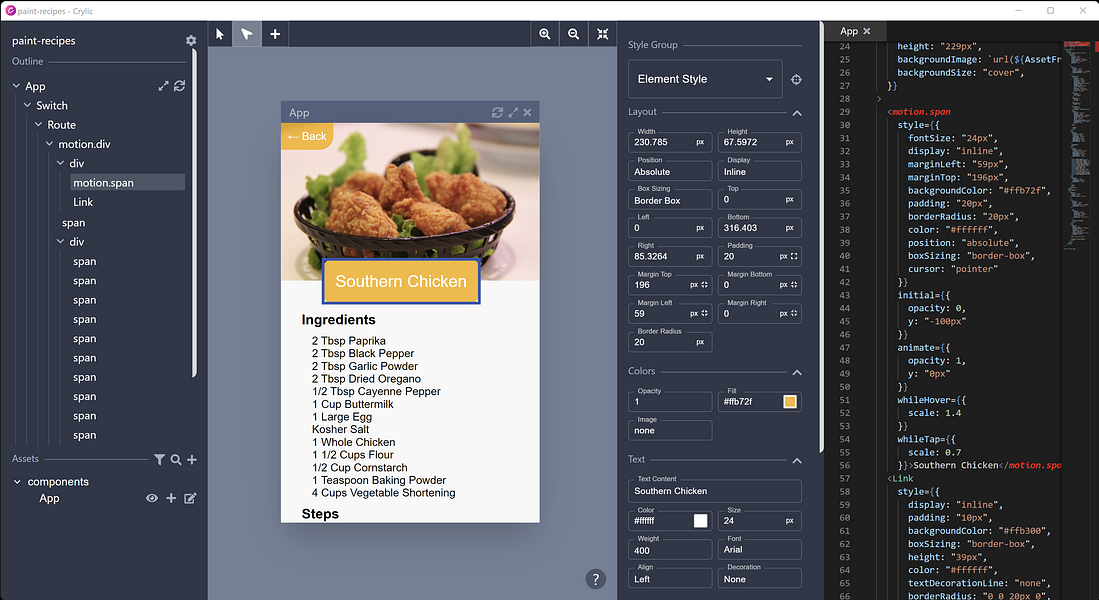Select the Southern Chicken title element
This screenshot has height=600, width=1099.
coord(401,281)
